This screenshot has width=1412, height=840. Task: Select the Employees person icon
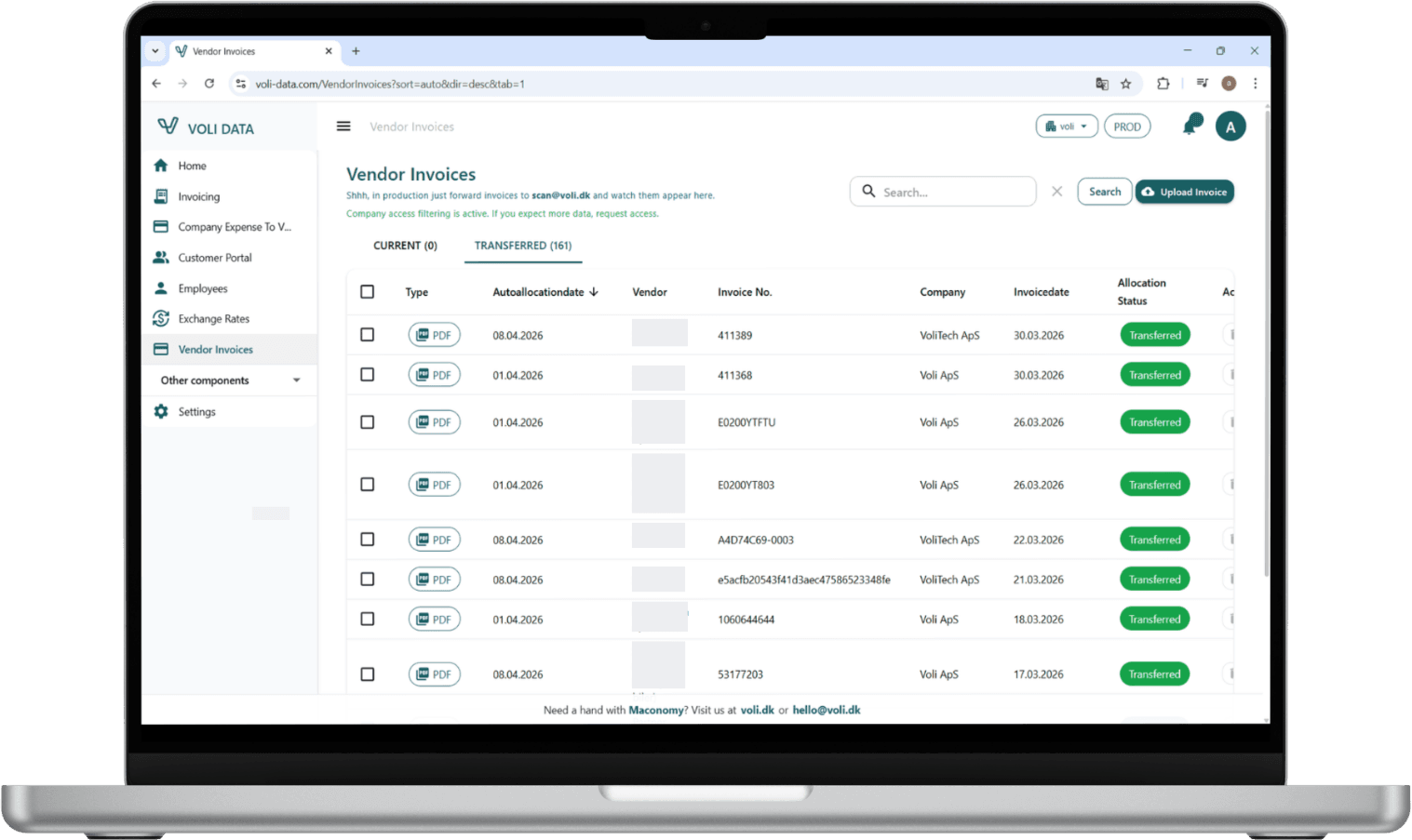pyautogui.click(x=161, y=288)
